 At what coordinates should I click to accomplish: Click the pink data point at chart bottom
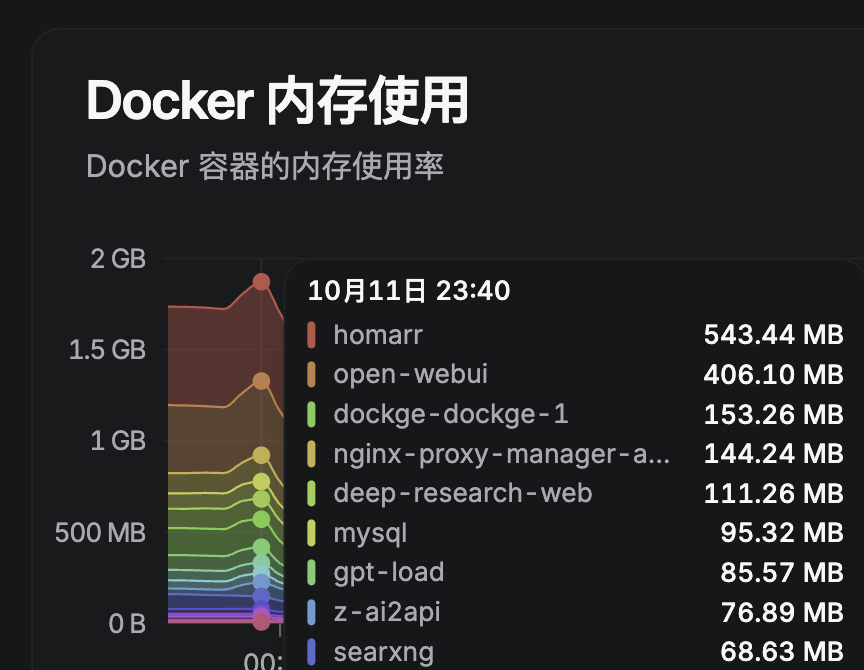click(x=261, y=622)
